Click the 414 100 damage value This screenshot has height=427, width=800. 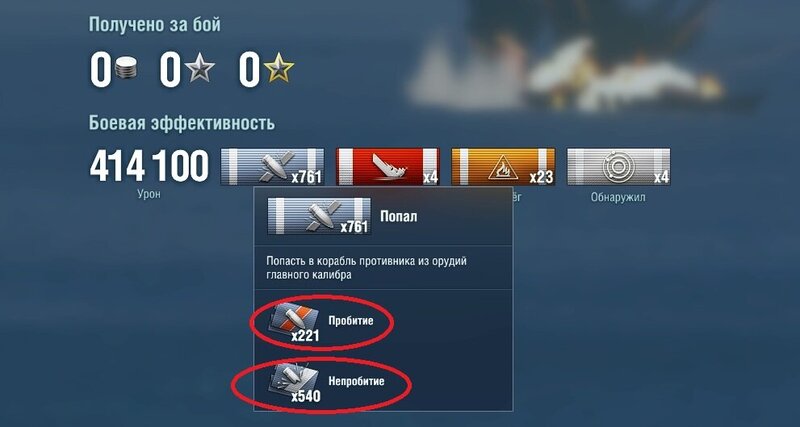coord(149,166)
